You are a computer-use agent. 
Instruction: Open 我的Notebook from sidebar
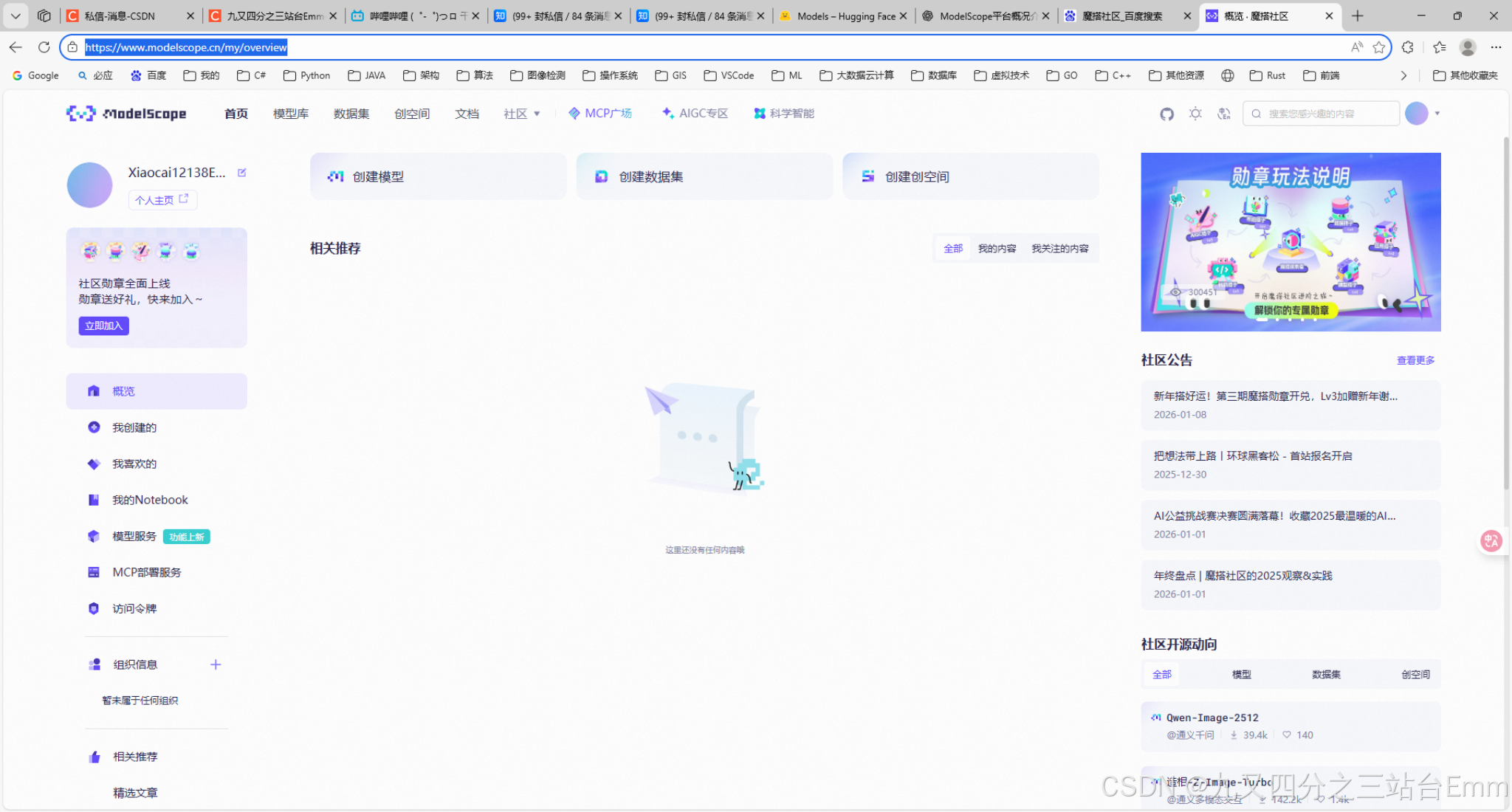click(x=150, y=500)
